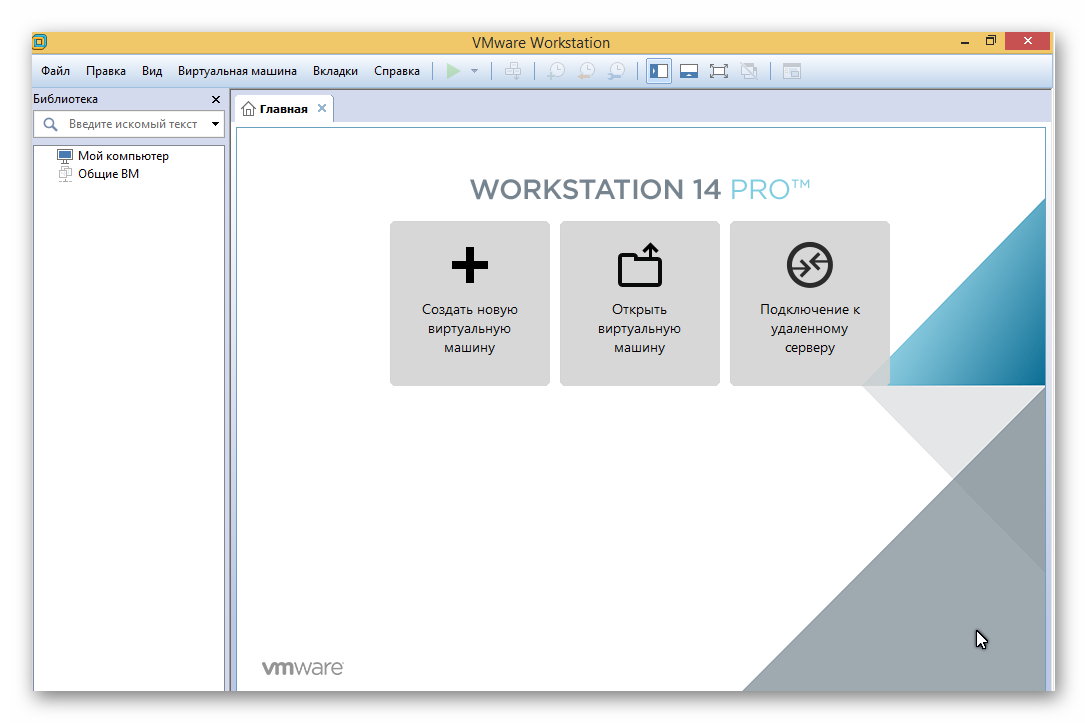Open the Файл menu
Viewport: 1087px width, 723px height.
(x=55, y=71)
